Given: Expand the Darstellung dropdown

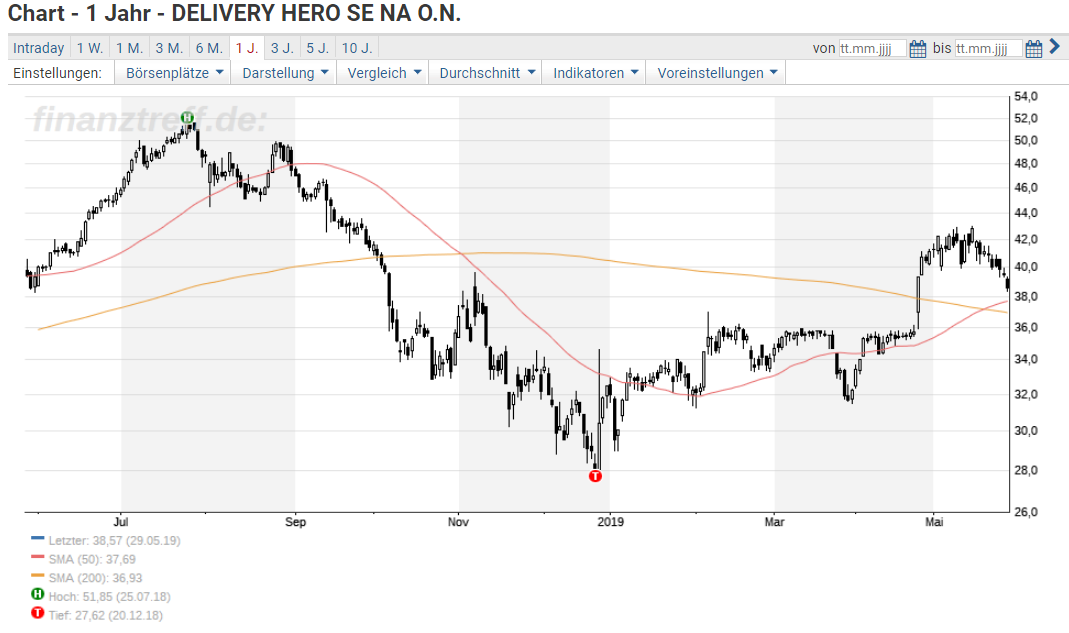Looking at the screenshot, I should 285,73.
